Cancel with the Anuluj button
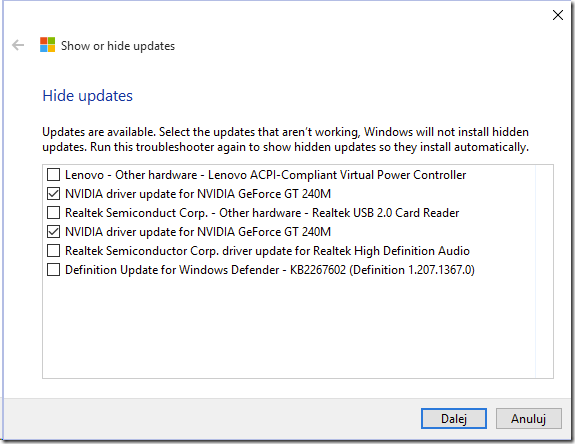Screen dimensions: 575x444 click(528, 418)
